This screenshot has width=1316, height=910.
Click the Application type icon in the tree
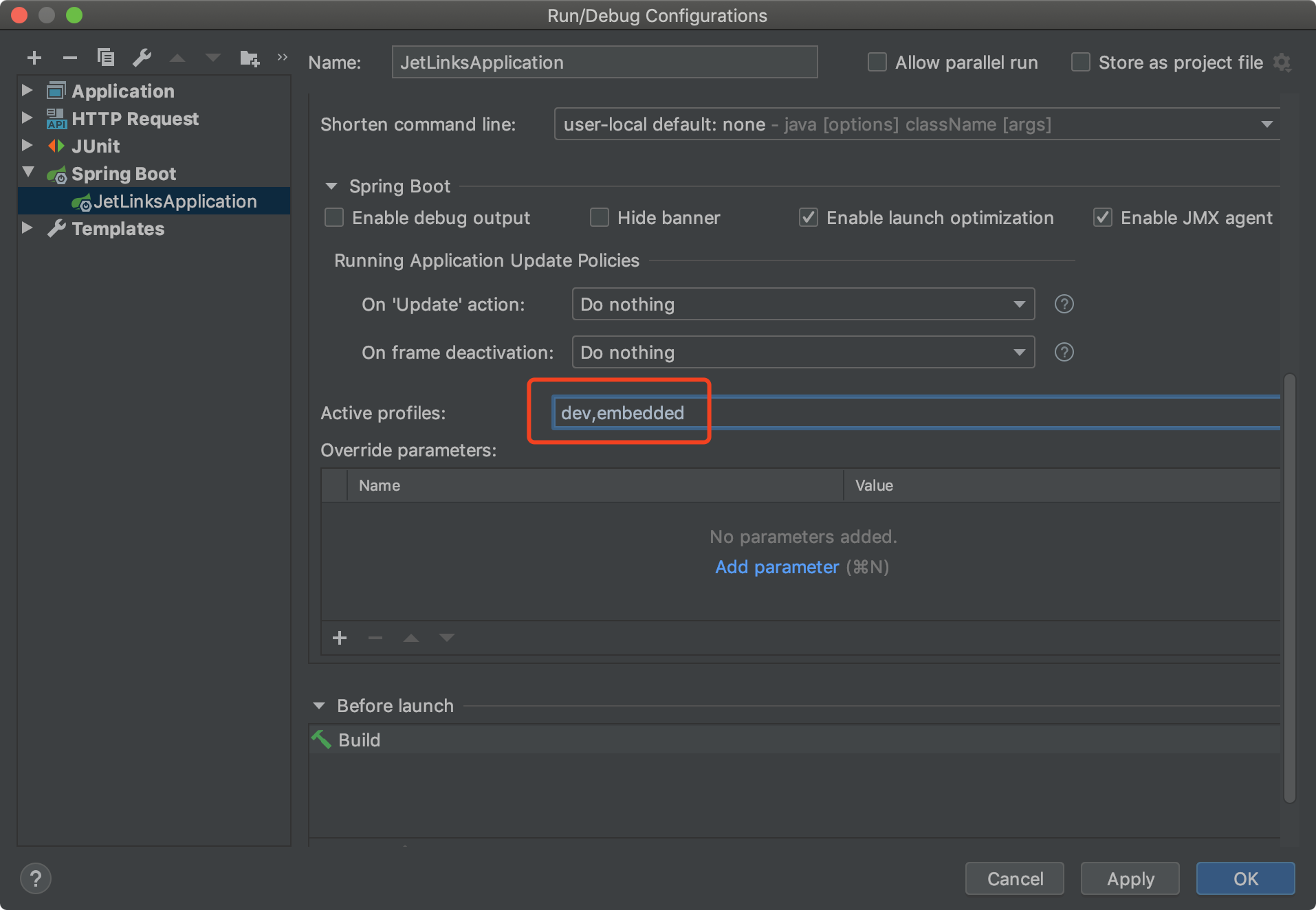[x=56, y=91]
